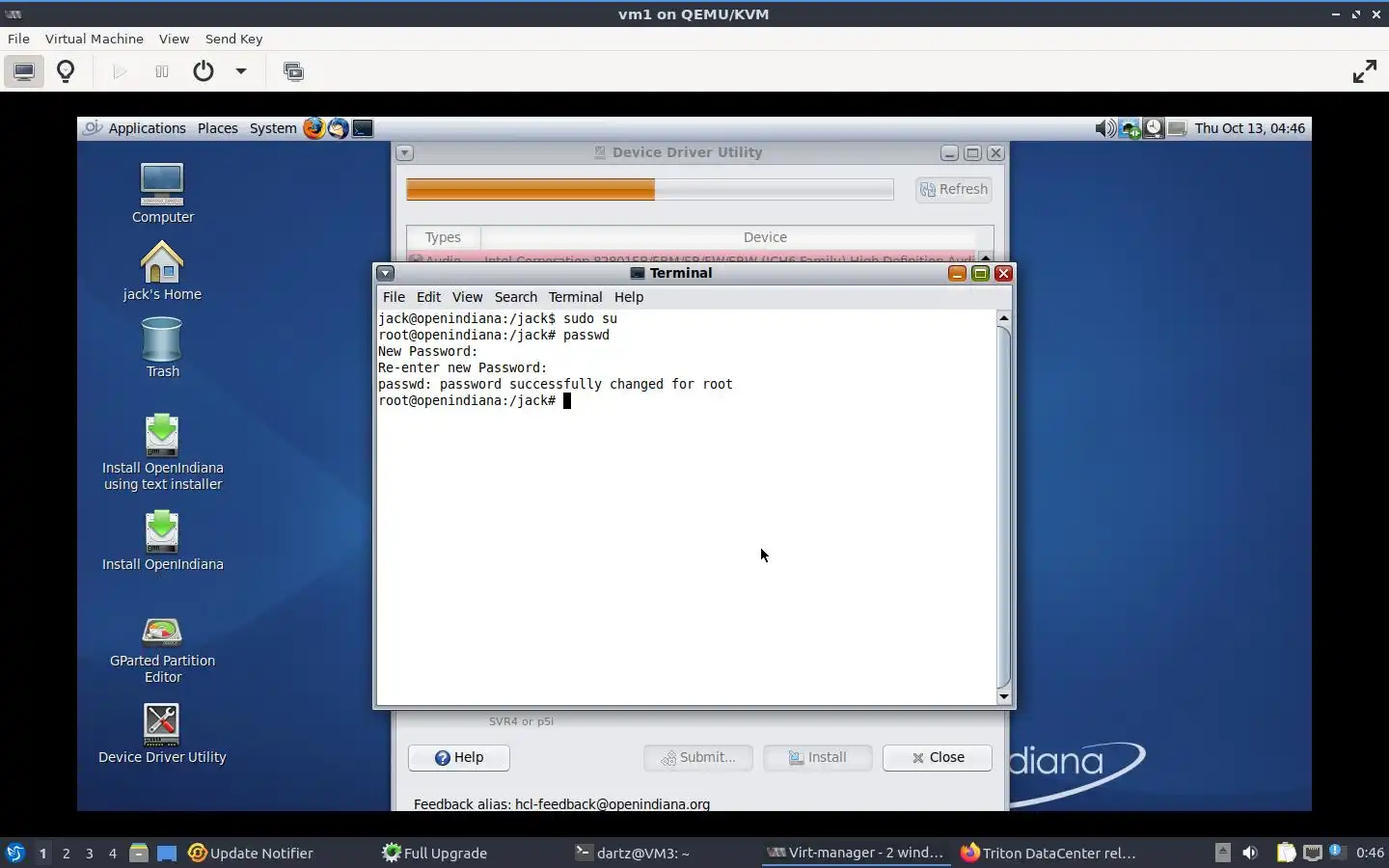Switch to Full Upgrade taskbar item

click(x=434, y=853)
